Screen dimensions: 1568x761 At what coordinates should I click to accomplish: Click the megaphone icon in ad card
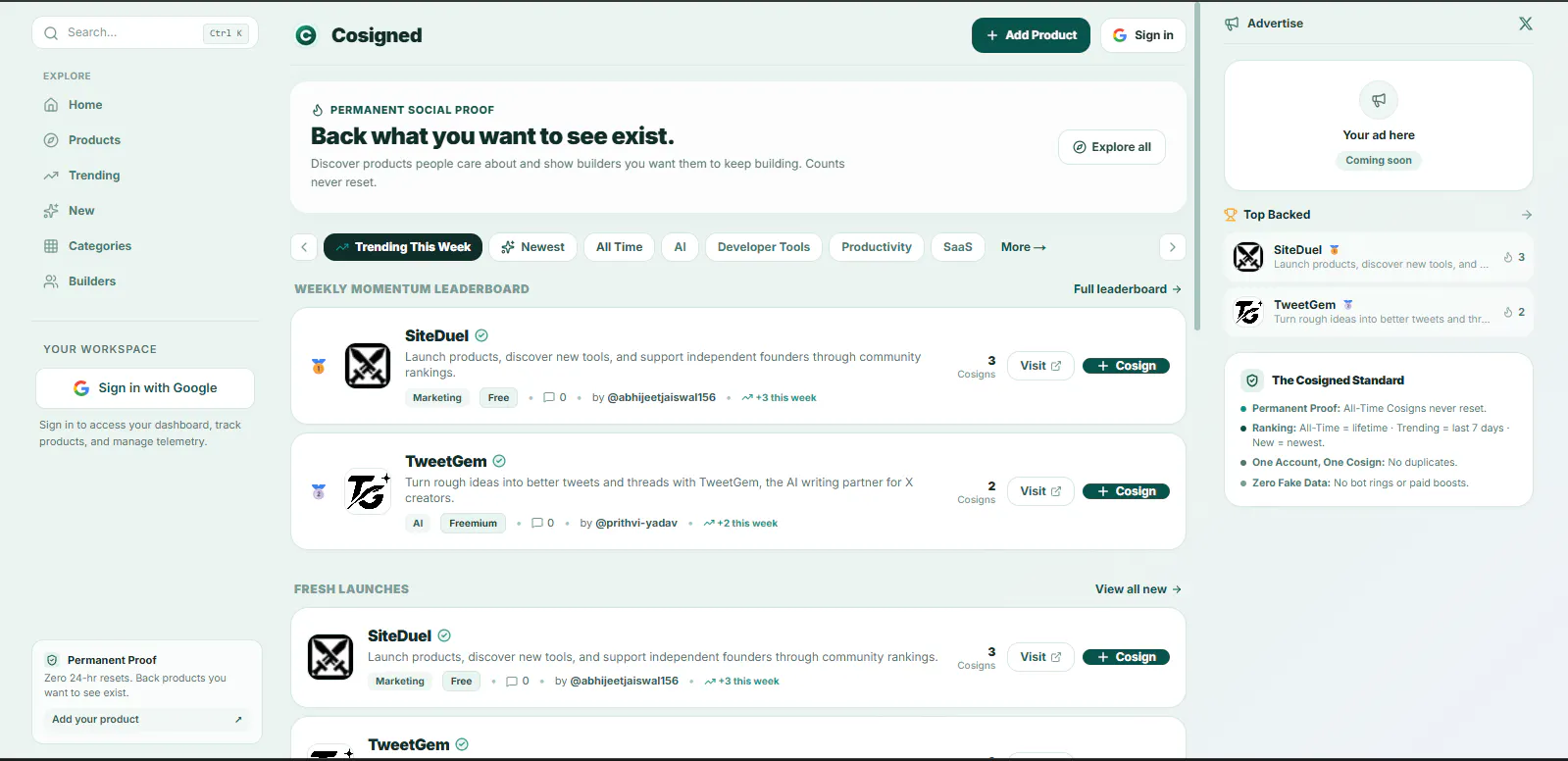coord(1379,100)
